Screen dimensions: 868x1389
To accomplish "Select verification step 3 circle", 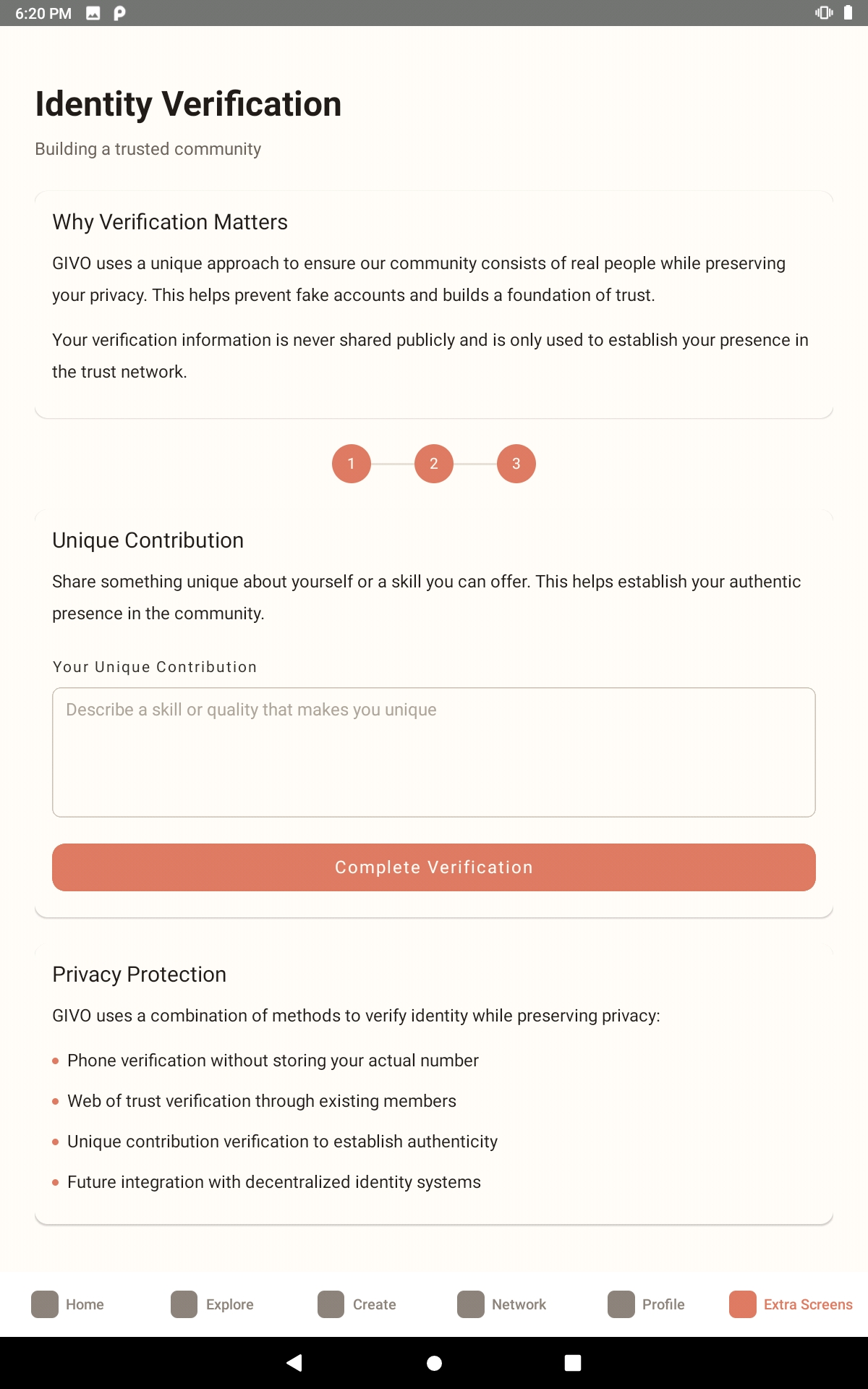I will pos(516,464).
